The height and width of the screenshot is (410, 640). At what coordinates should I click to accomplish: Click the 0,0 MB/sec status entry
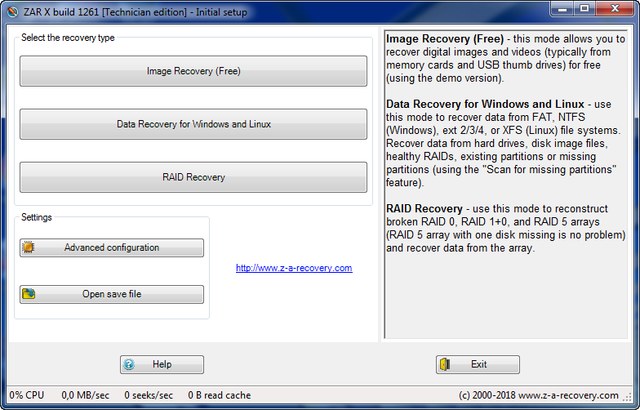(85, 395)
